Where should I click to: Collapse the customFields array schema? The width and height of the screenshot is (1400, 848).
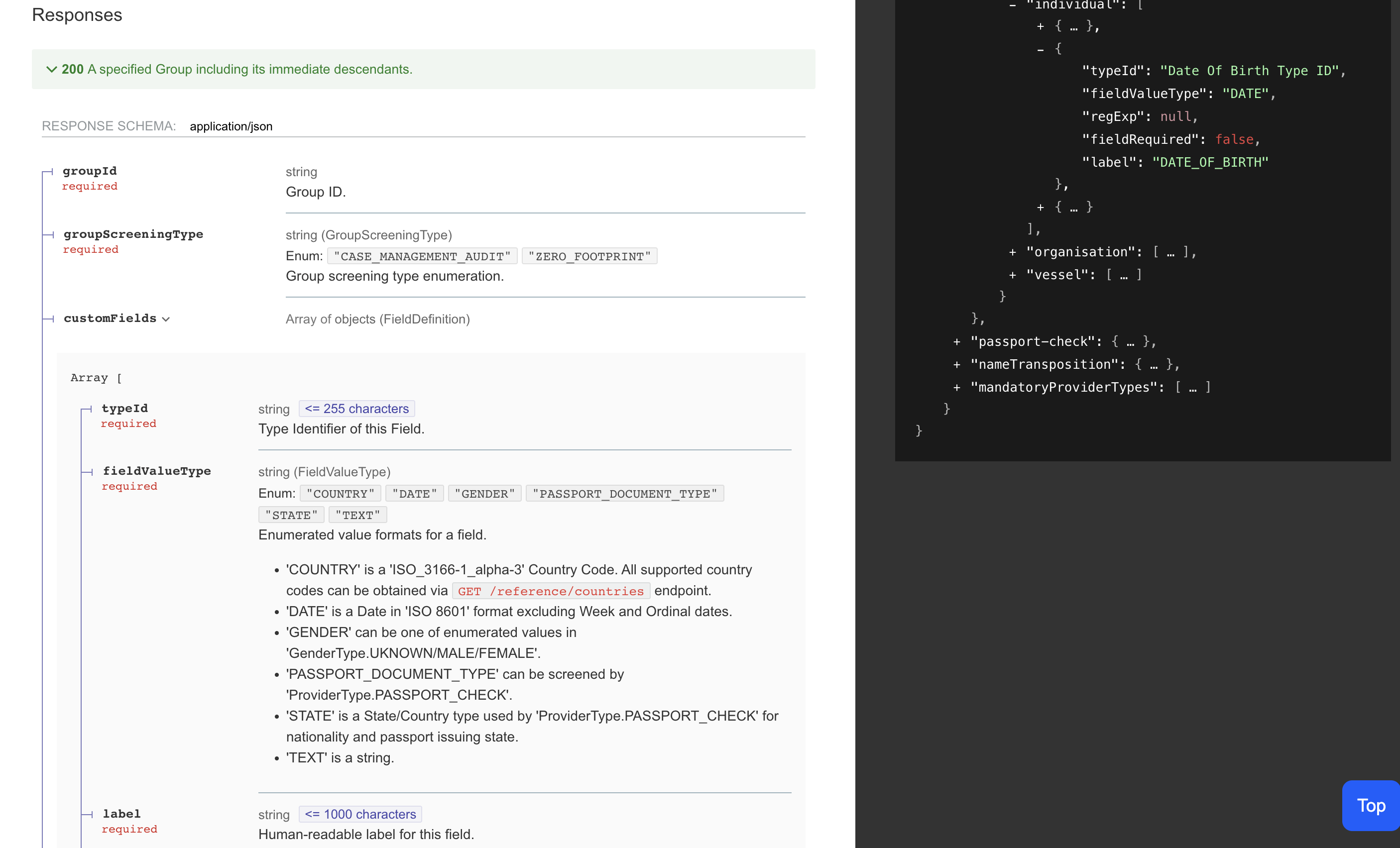tap(166, 319)
